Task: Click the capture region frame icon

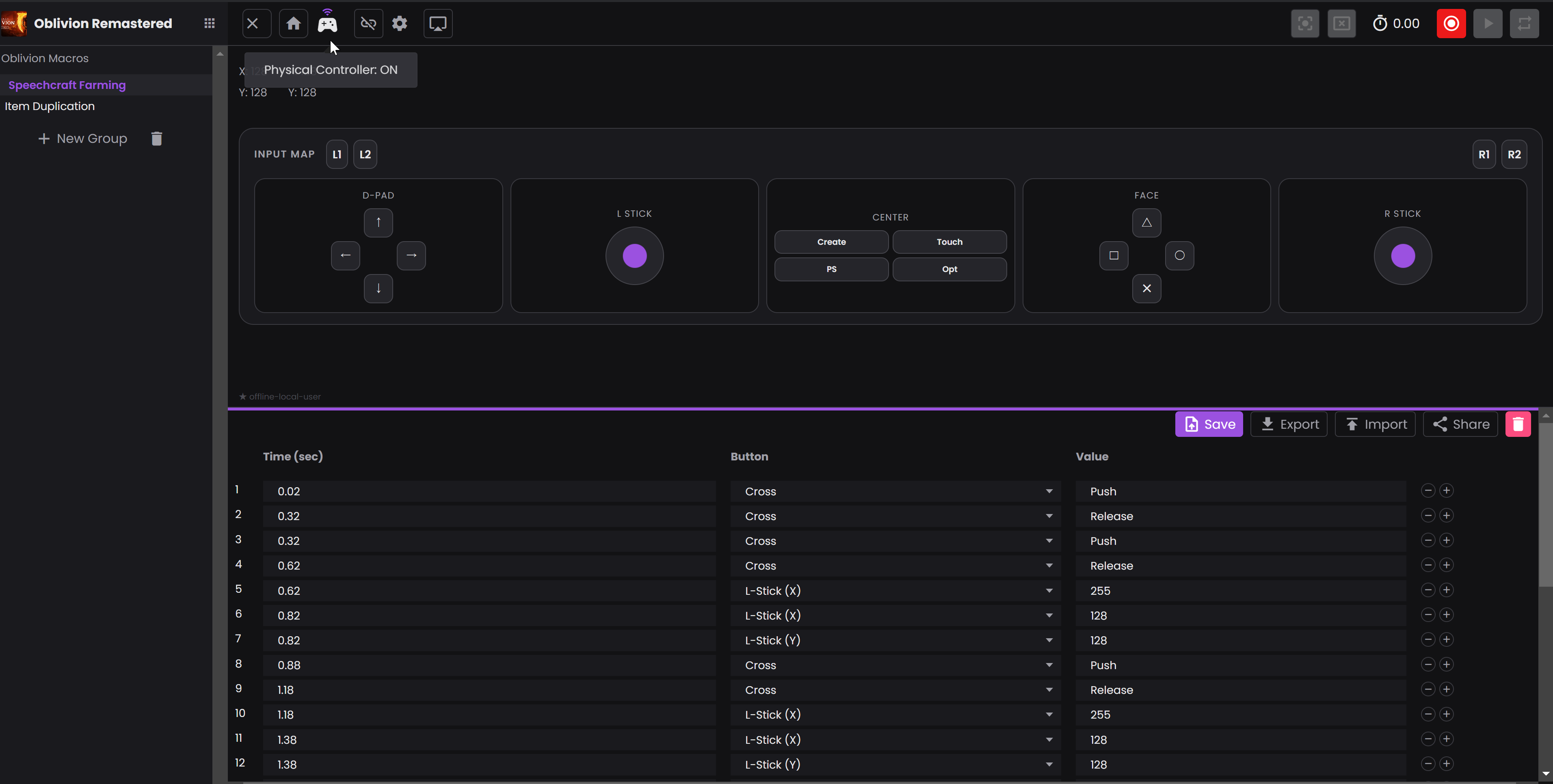Action: pyautogui.click(x=1305, y=24)
